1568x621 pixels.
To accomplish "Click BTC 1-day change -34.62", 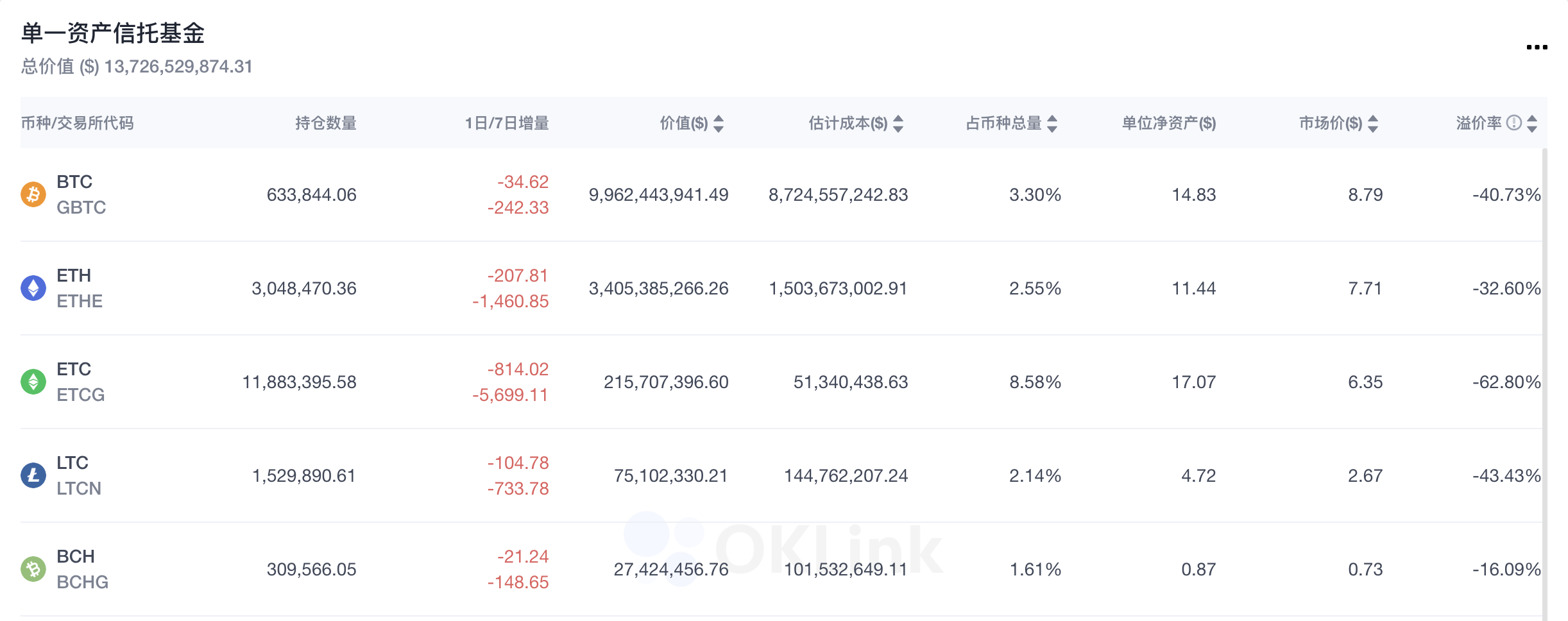I will tap(523, 182).
